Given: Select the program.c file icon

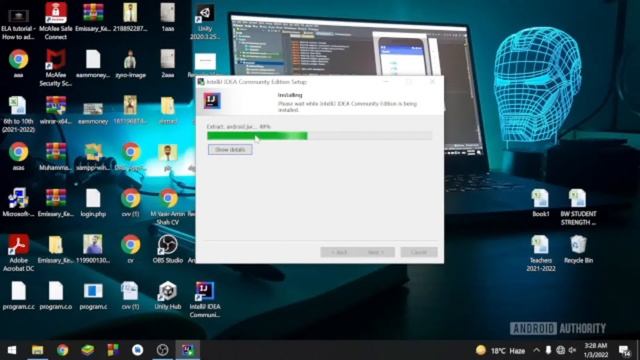Looking at the screenshot, I should 93,296.
